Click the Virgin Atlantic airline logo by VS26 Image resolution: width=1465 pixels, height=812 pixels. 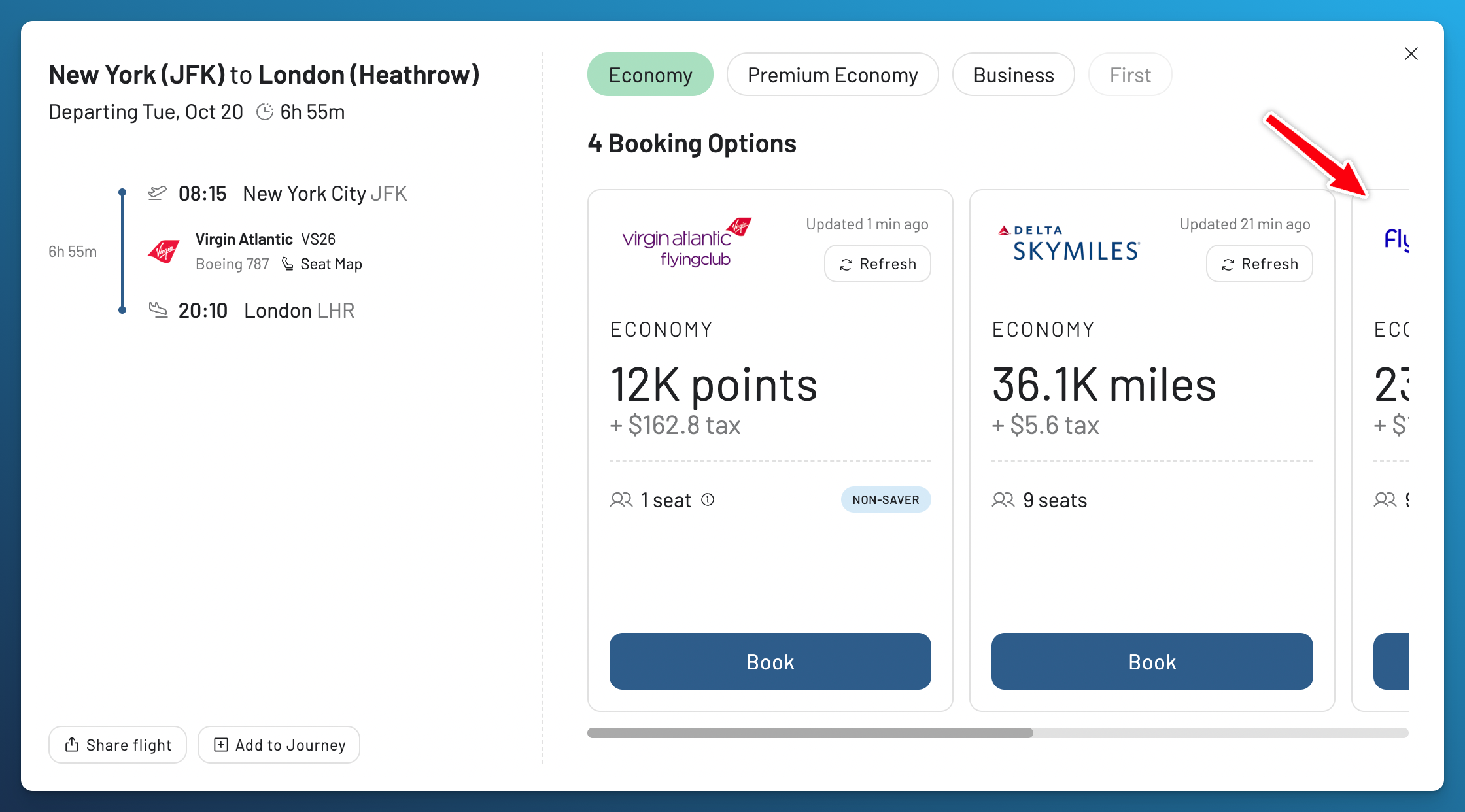164,251
